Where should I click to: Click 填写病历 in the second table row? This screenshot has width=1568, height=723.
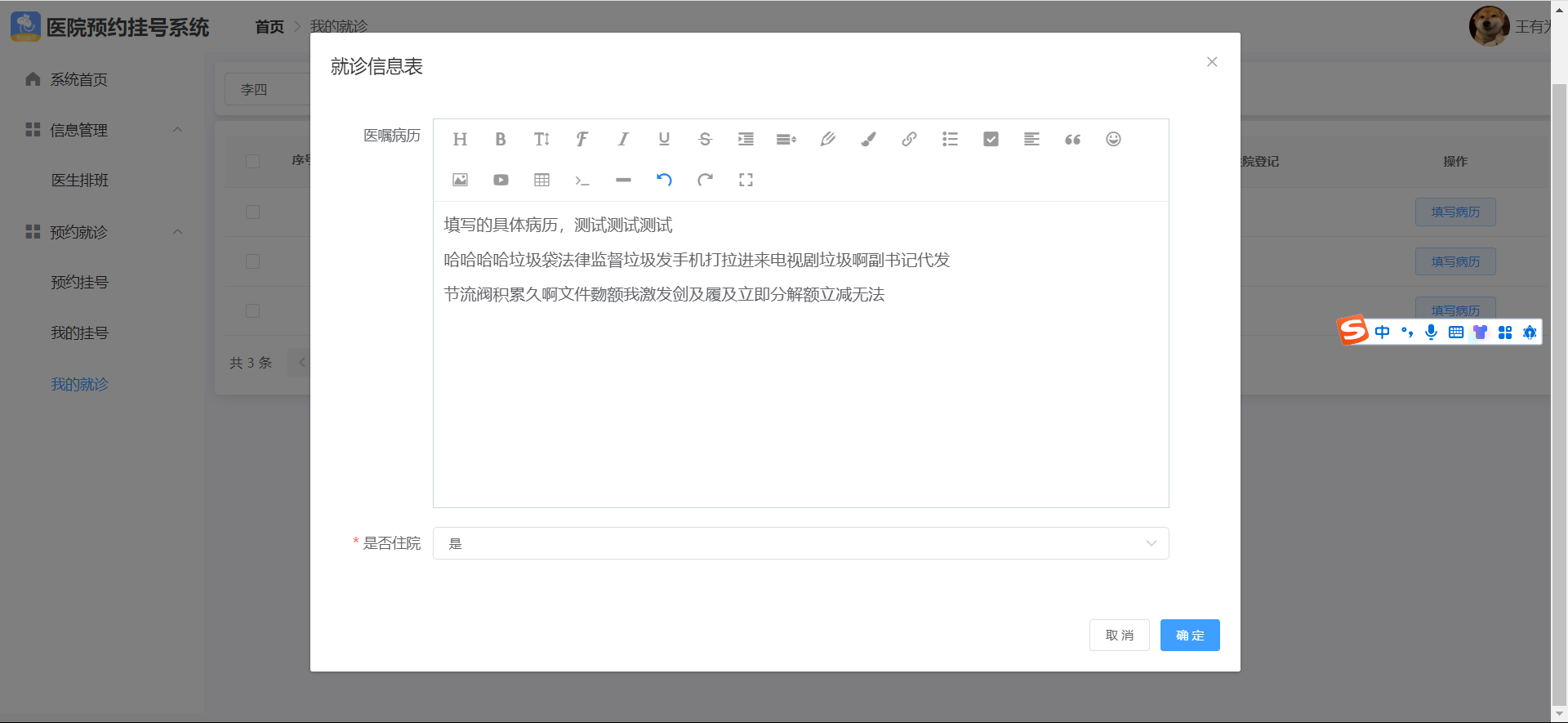click(1455, 261)
